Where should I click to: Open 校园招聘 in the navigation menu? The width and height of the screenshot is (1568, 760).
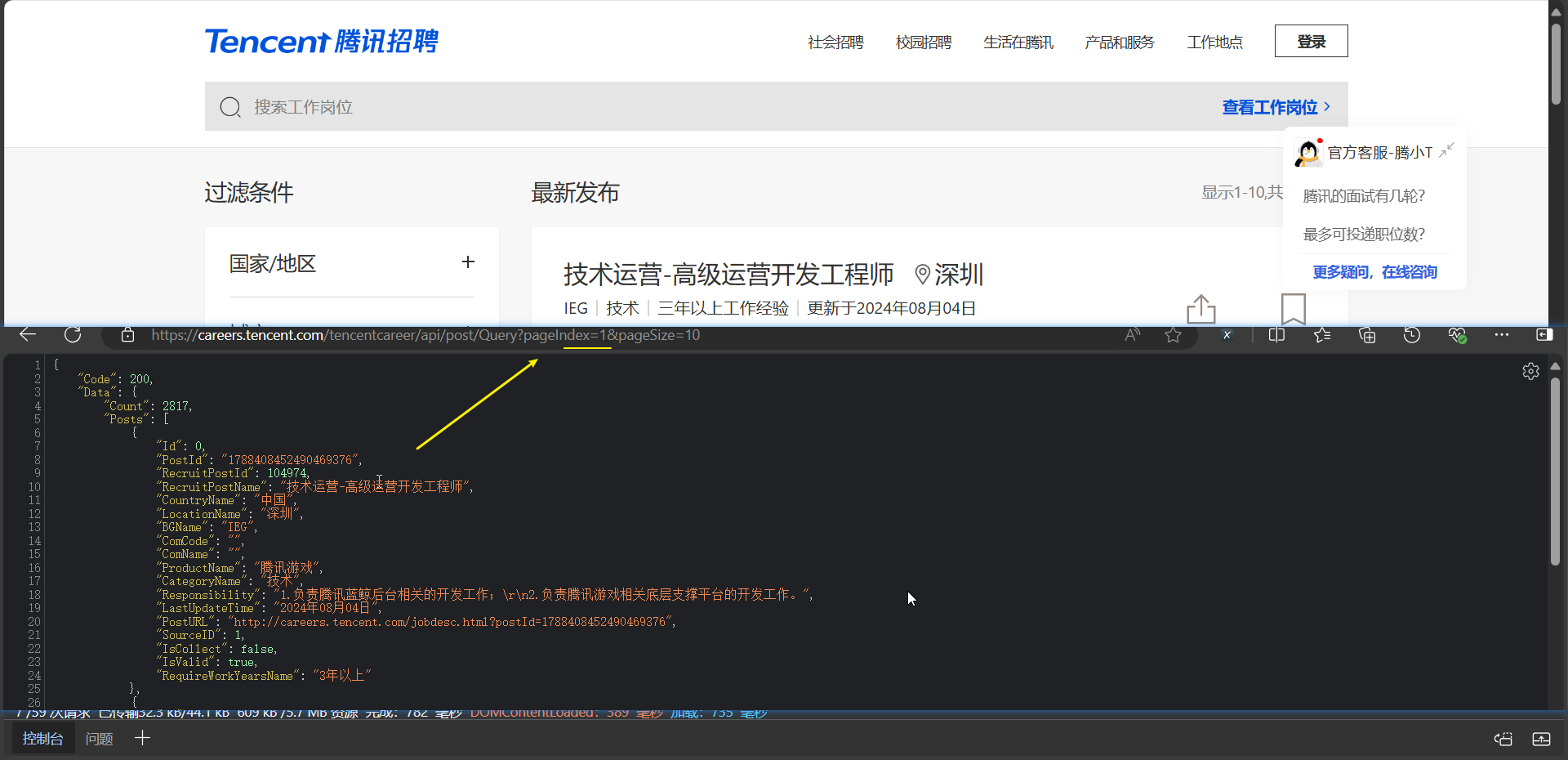click(924, 42)
